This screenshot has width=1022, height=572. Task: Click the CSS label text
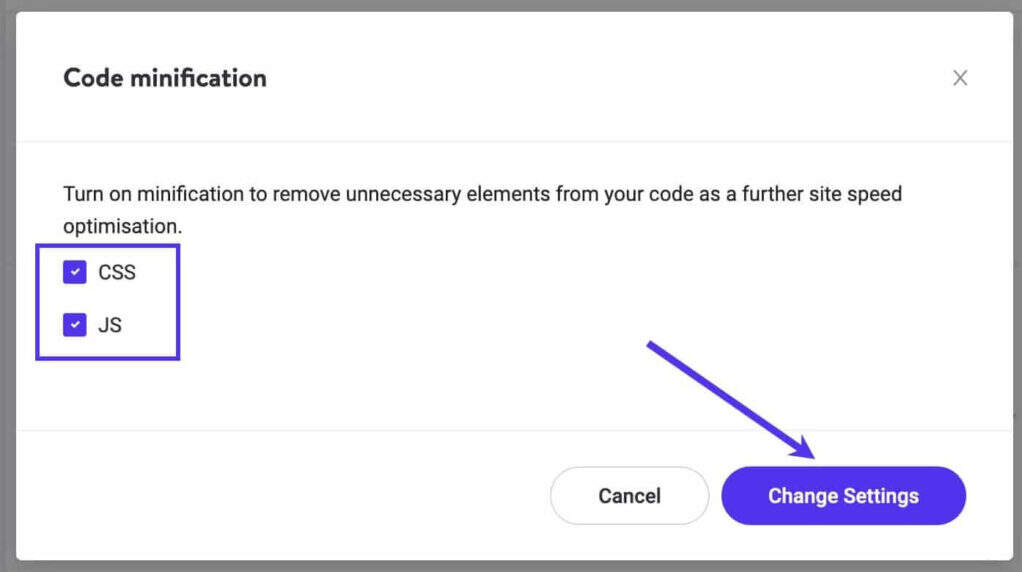pos(117,273)
